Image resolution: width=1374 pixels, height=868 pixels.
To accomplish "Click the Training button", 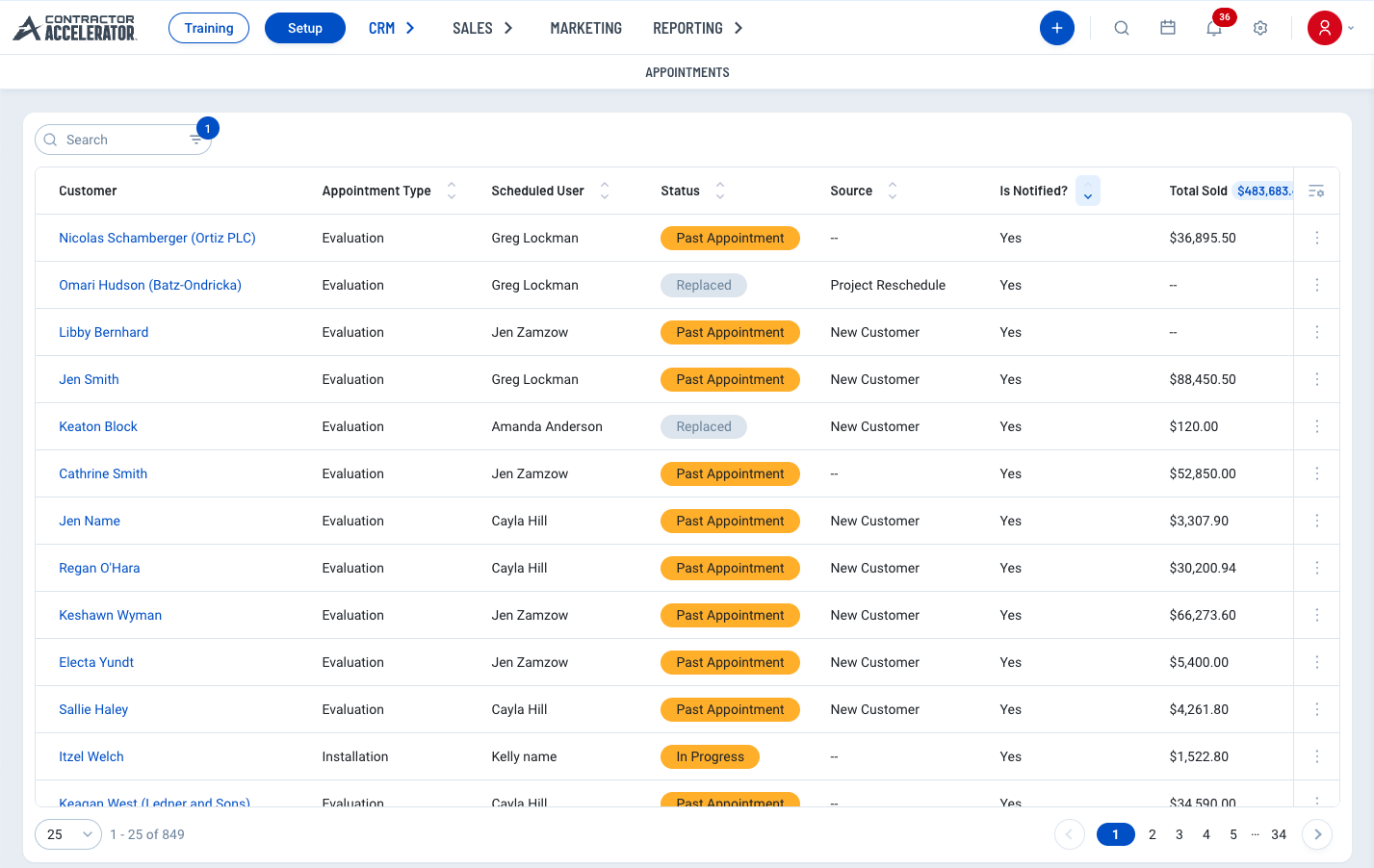I will coord(209,28).
